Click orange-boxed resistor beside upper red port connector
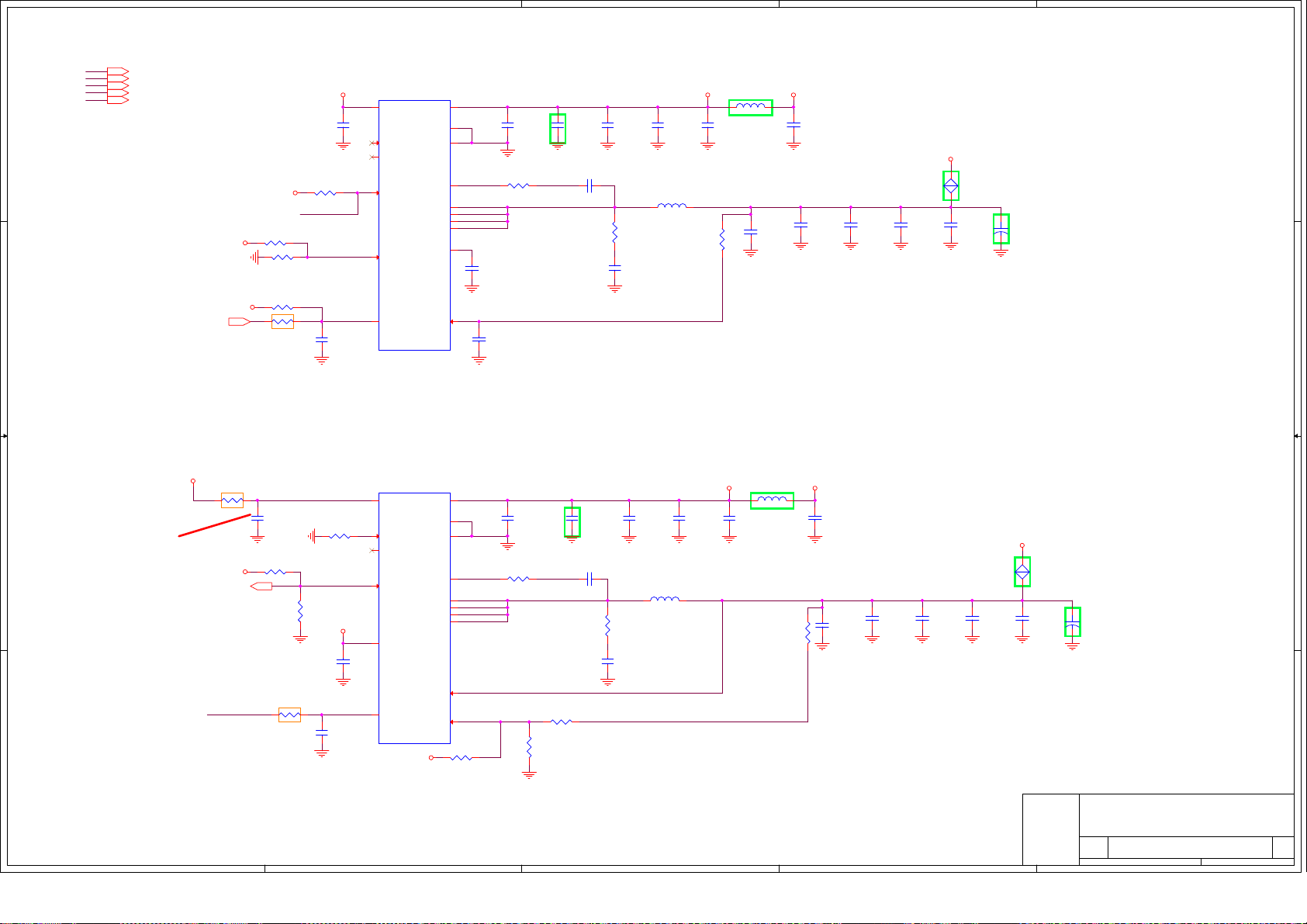The image size is (1307, 924). click(x=283, y=321)
